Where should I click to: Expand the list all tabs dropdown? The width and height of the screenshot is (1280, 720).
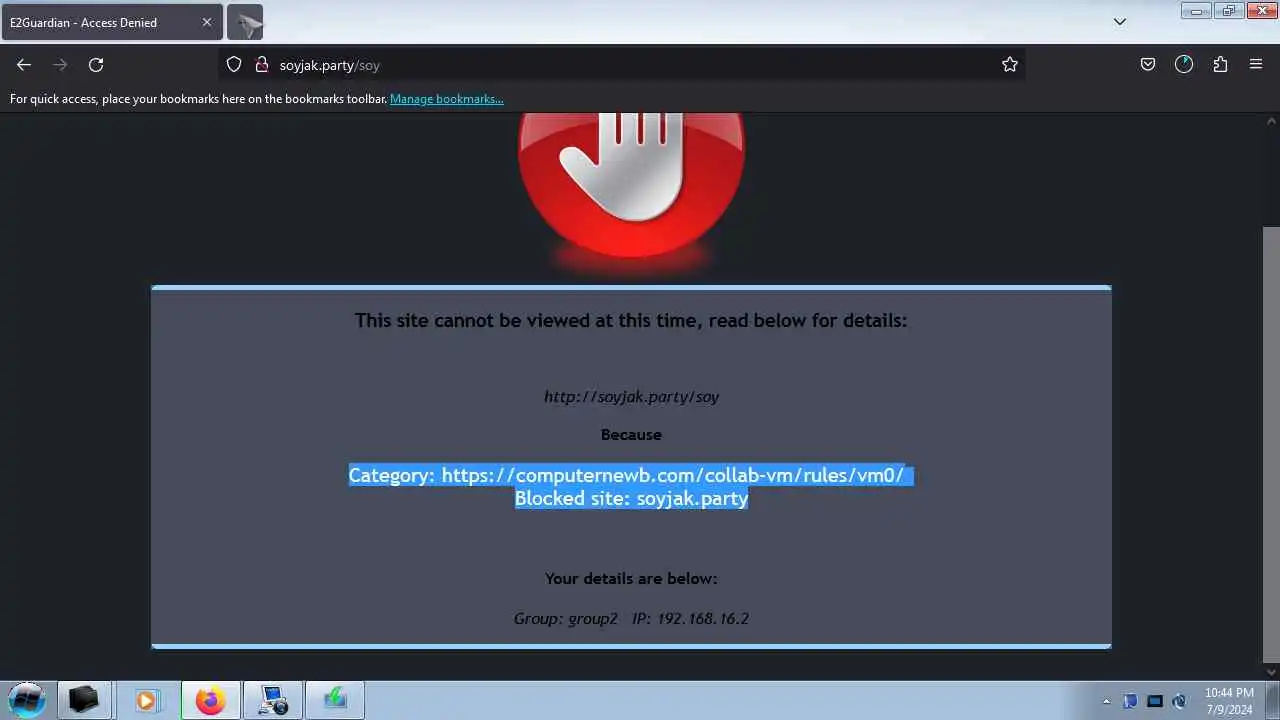click(x=1120, y=22)
